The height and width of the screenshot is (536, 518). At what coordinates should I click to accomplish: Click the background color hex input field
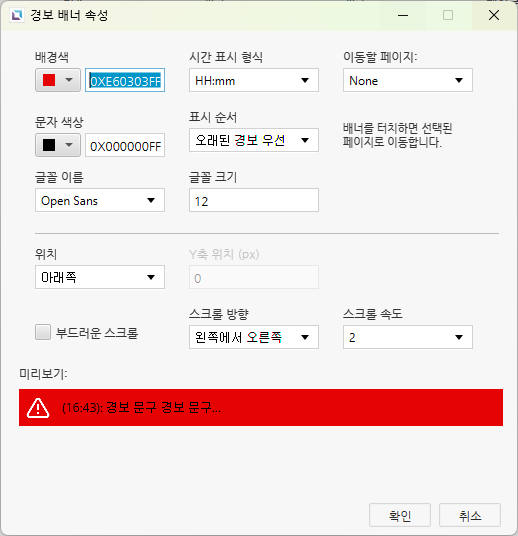coord(125,80)
